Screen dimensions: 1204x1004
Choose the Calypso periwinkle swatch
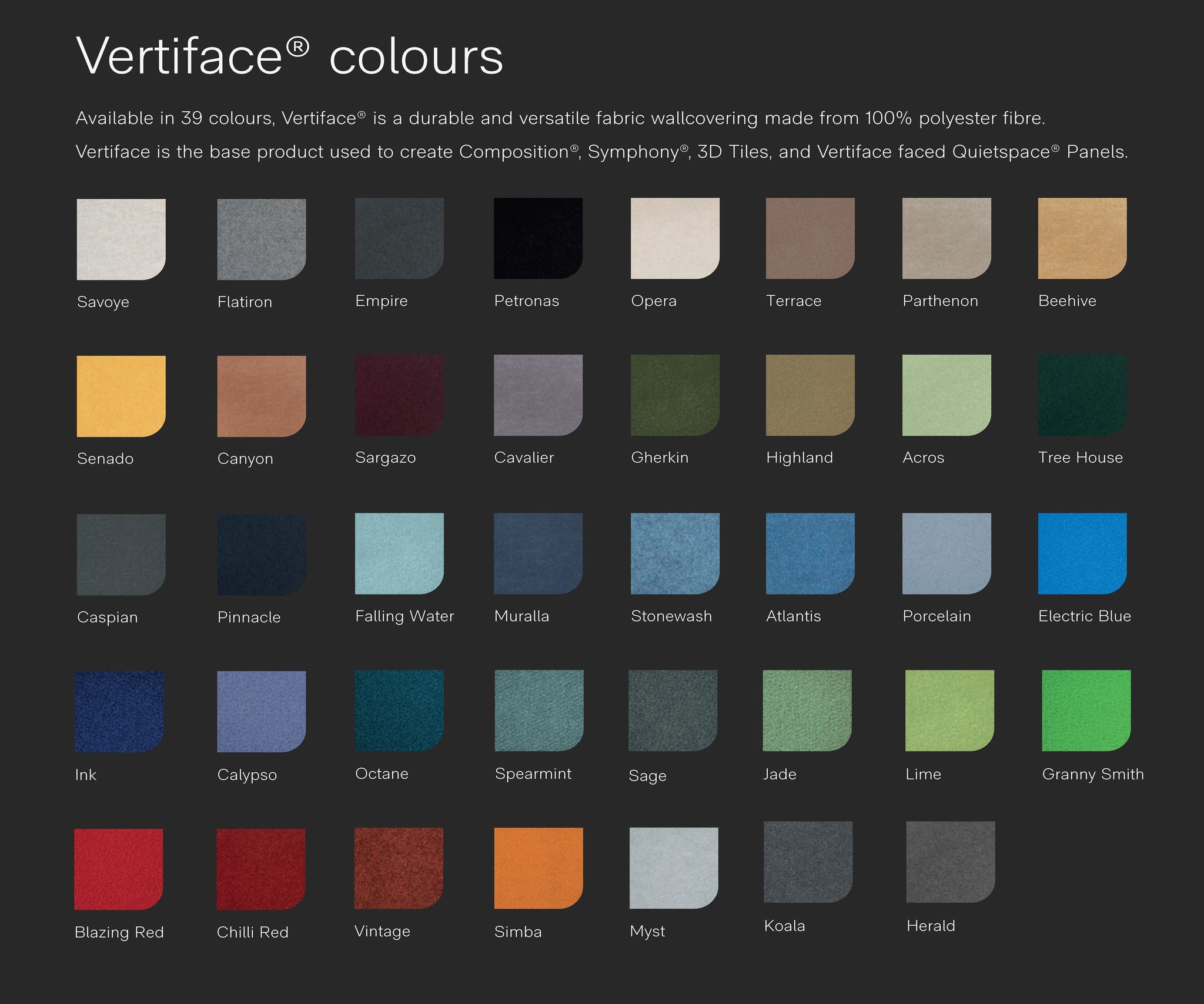(262, 712)
